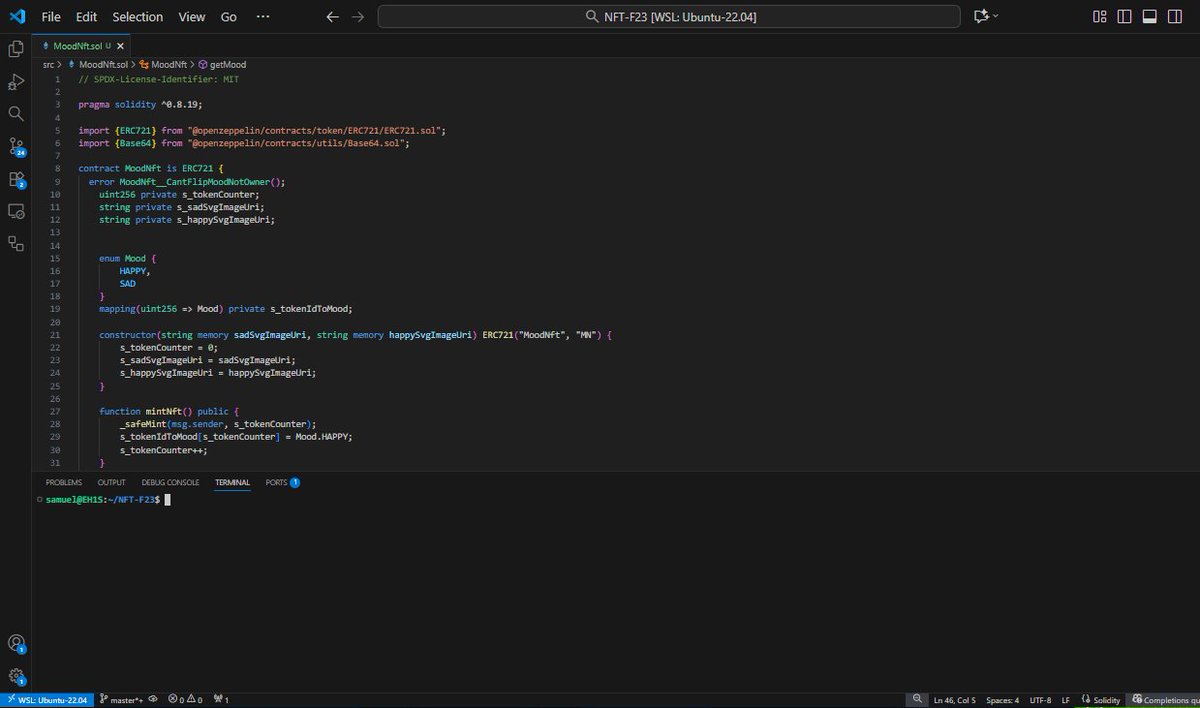Click the pragma solidity ^0.8.19 line

point(141,104)
